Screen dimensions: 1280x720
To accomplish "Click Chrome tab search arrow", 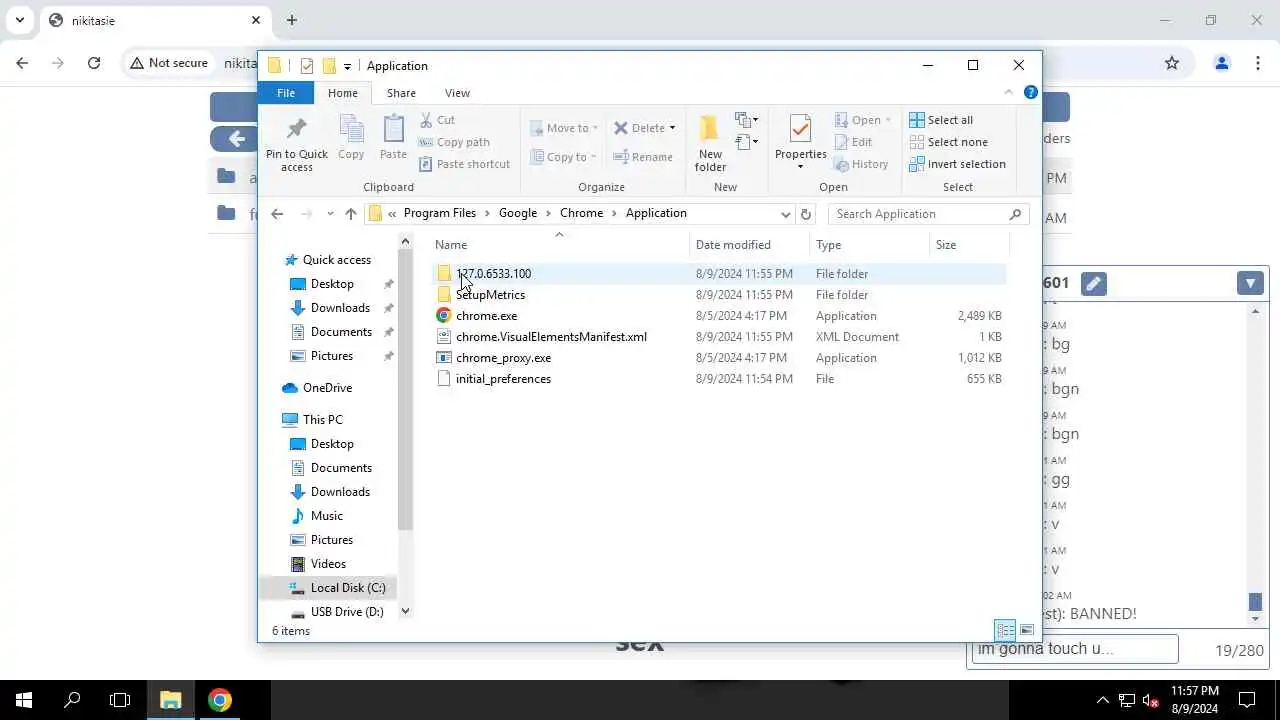I will (19, 20).
